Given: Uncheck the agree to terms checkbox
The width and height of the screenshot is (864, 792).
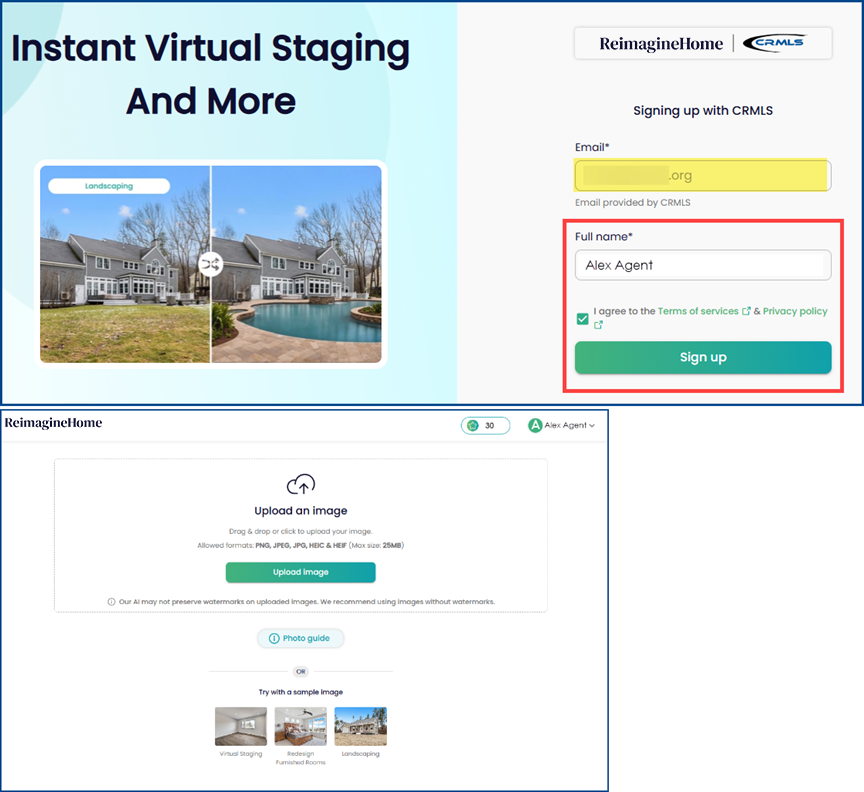Looking at the screenshot, I should click(583, 318).
